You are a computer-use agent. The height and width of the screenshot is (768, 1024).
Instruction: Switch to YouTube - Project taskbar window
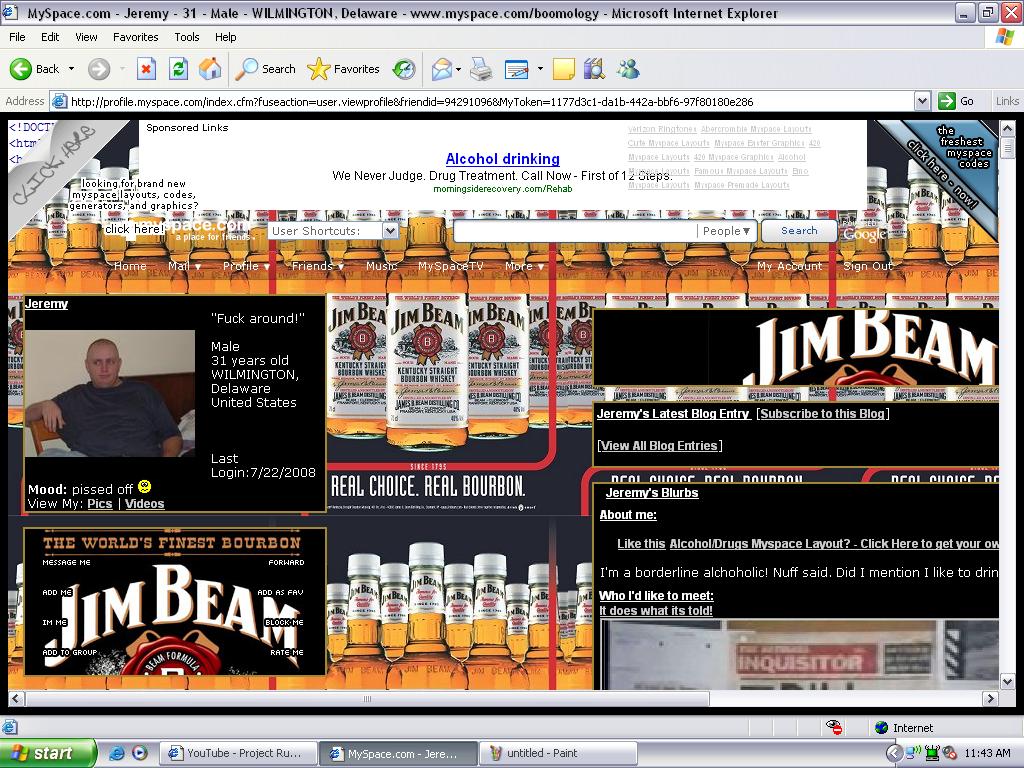[x=238, y=753]
